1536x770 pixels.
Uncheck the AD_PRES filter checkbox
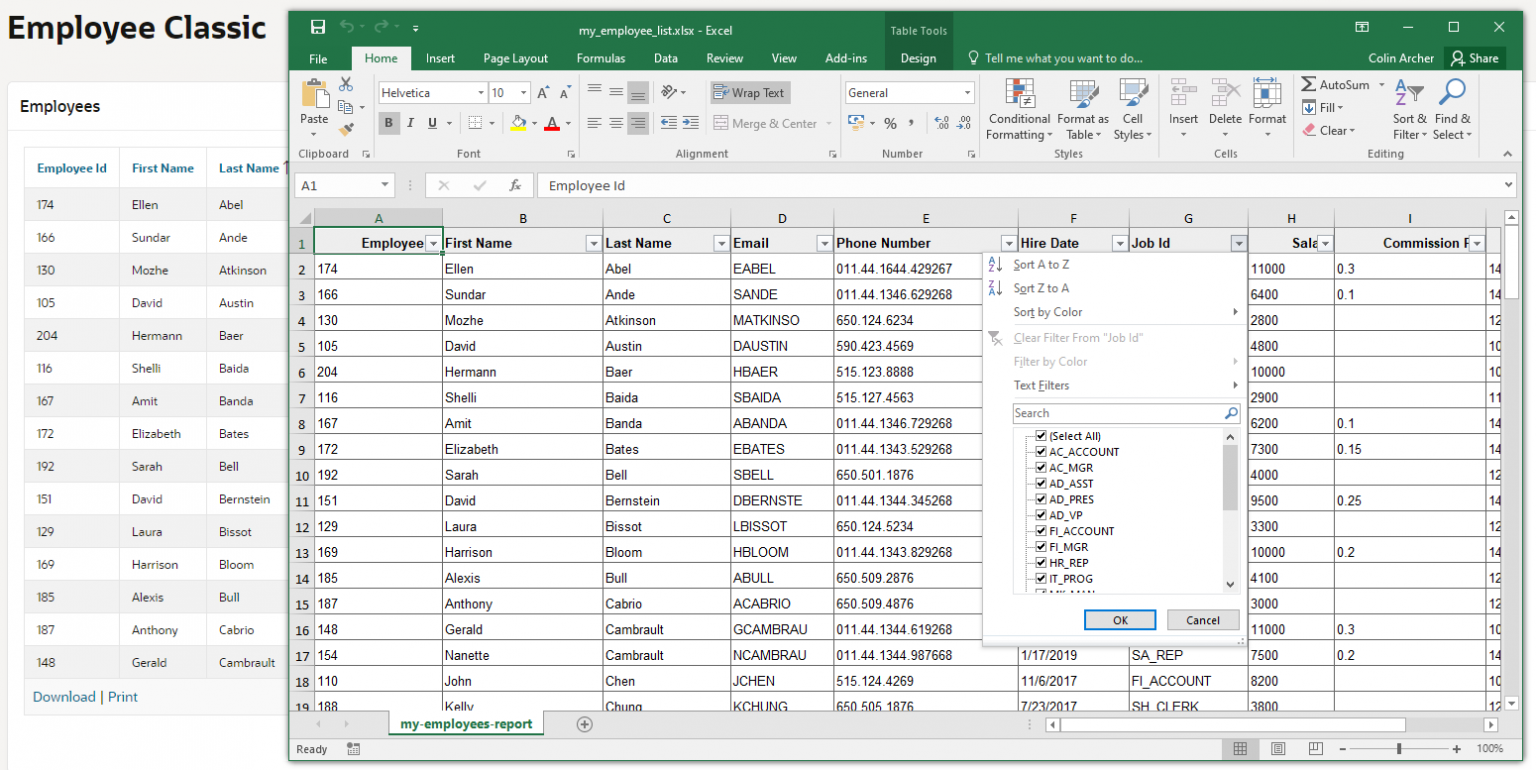[x=1041, y=500]
